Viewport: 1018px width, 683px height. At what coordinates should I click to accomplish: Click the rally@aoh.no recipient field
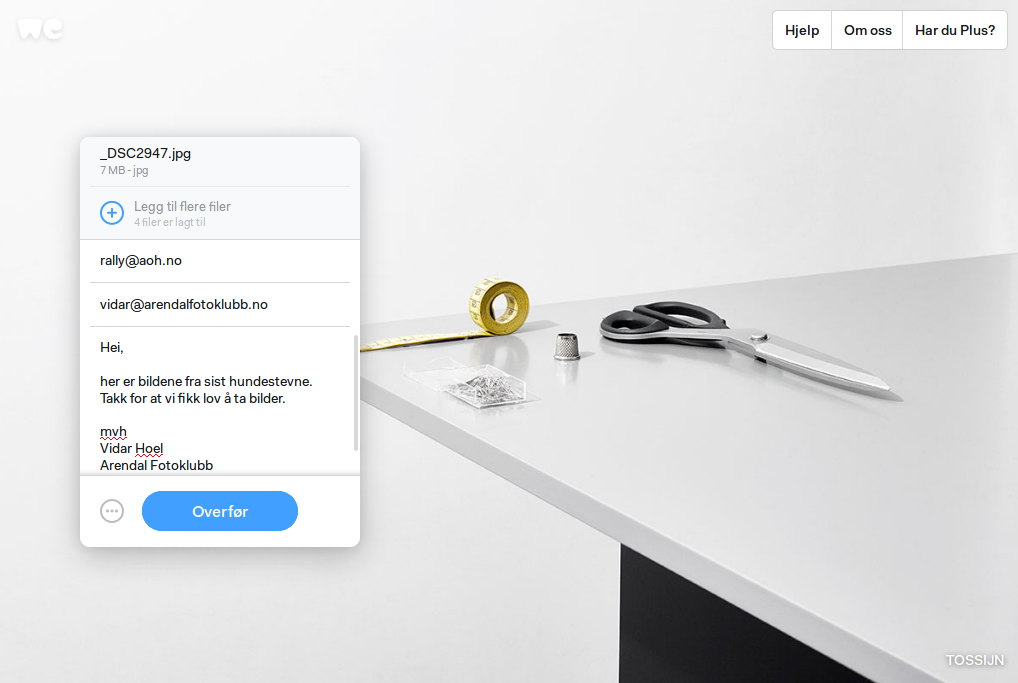tap(219, 261)
